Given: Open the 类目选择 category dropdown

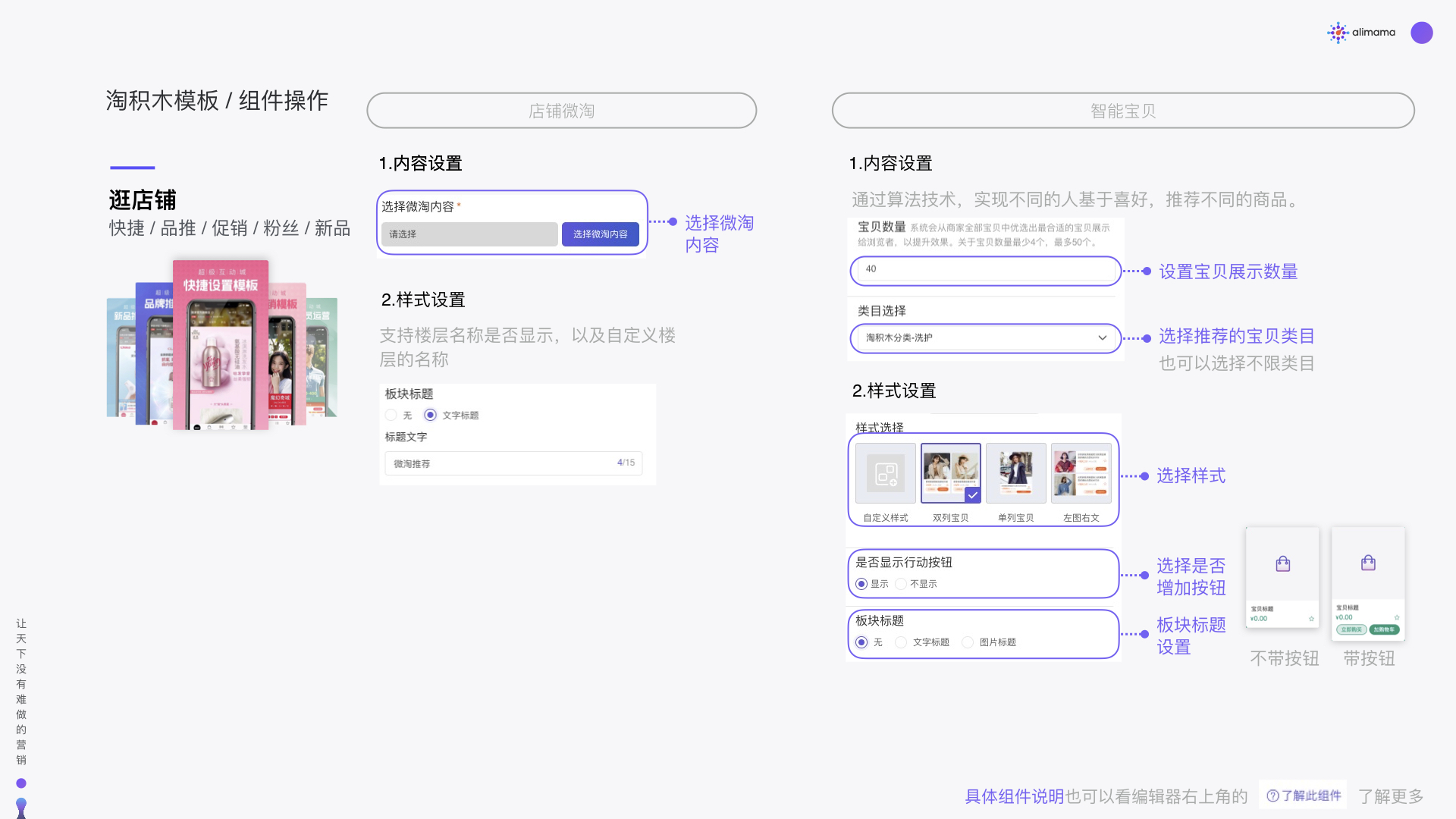Looking at the screenshot, I should (x=984, y=338).
